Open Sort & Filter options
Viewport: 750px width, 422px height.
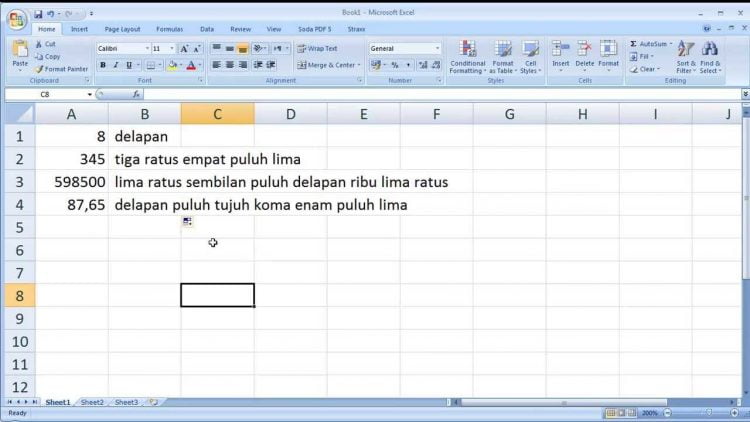coord(686,57)
